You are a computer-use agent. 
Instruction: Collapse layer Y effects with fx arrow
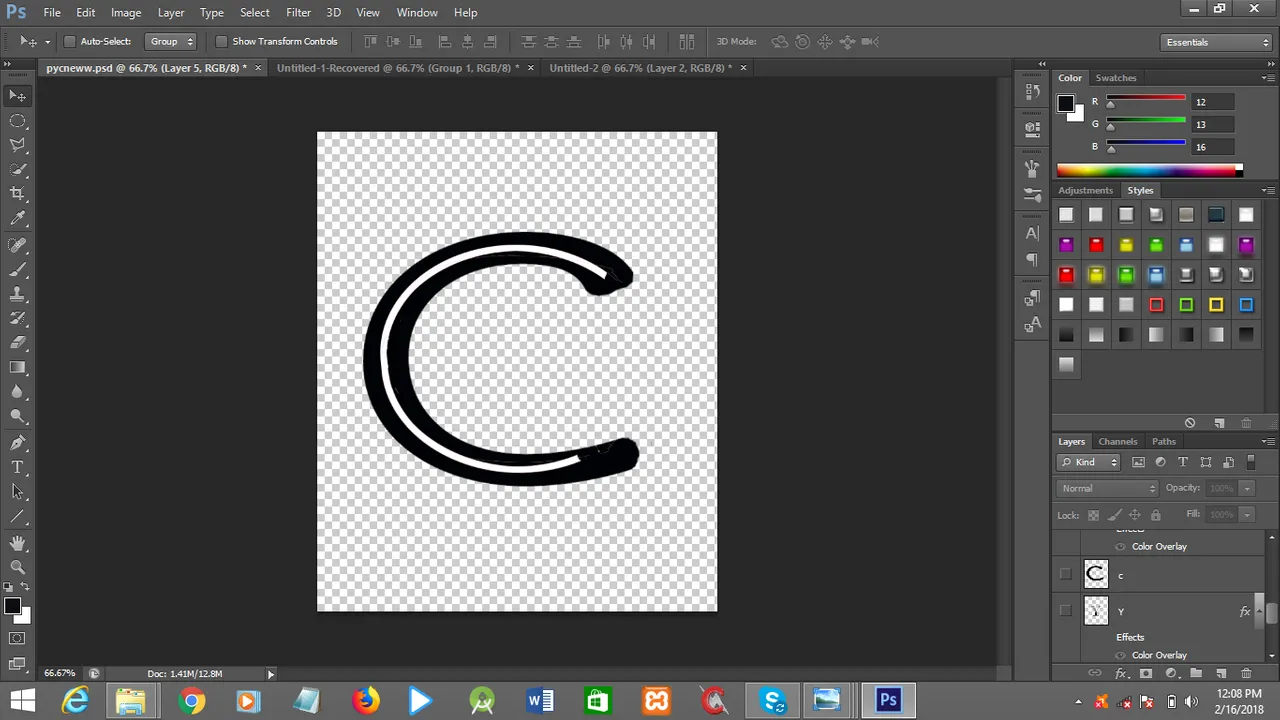[1258, 611]
